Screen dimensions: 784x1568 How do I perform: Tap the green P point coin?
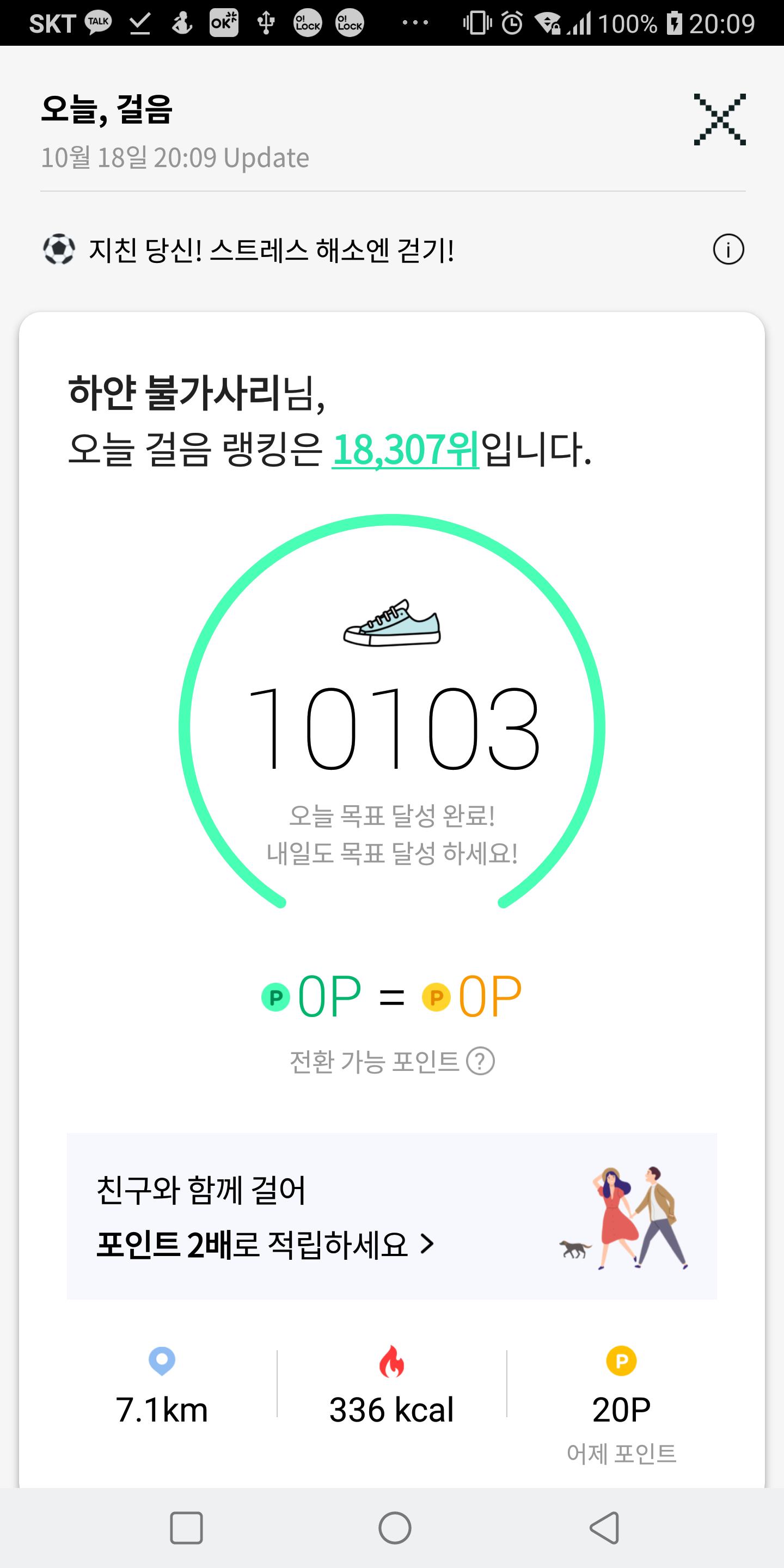[x=275, y=997]
